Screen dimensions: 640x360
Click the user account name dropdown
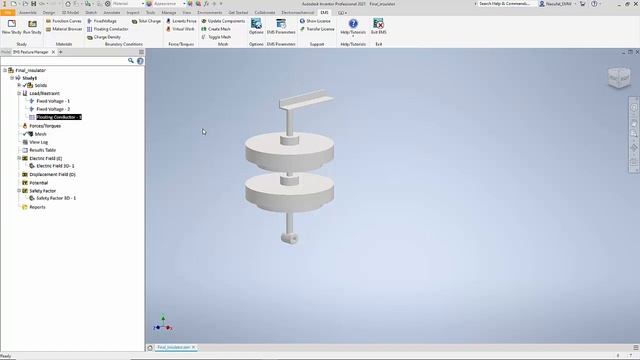tap(559, 4)
